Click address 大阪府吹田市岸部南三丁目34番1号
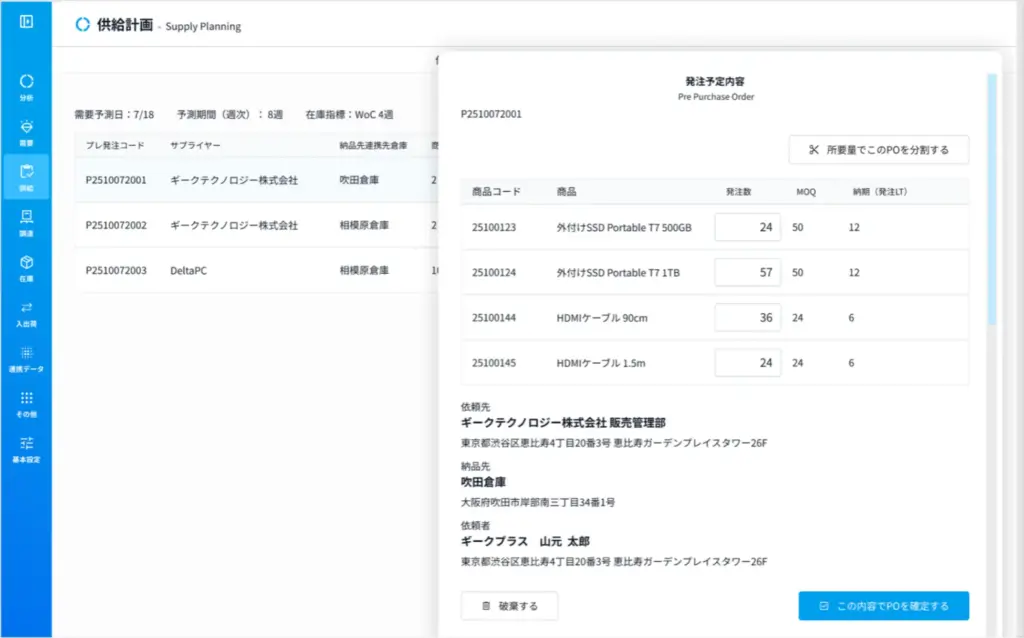 coord(537,502)
